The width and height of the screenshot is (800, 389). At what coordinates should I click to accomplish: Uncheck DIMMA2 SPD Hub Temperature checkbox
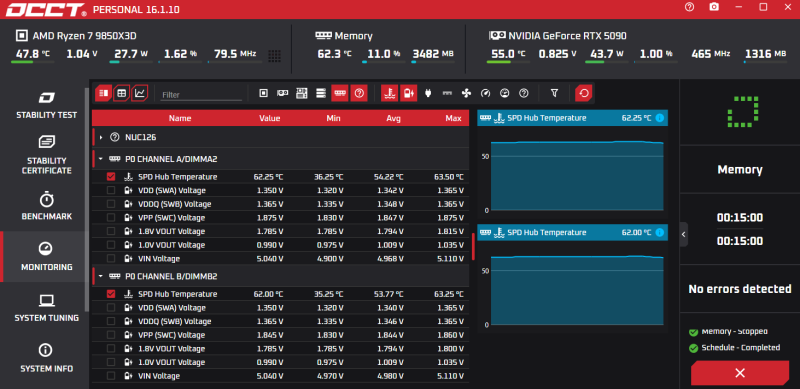[111, 177]
